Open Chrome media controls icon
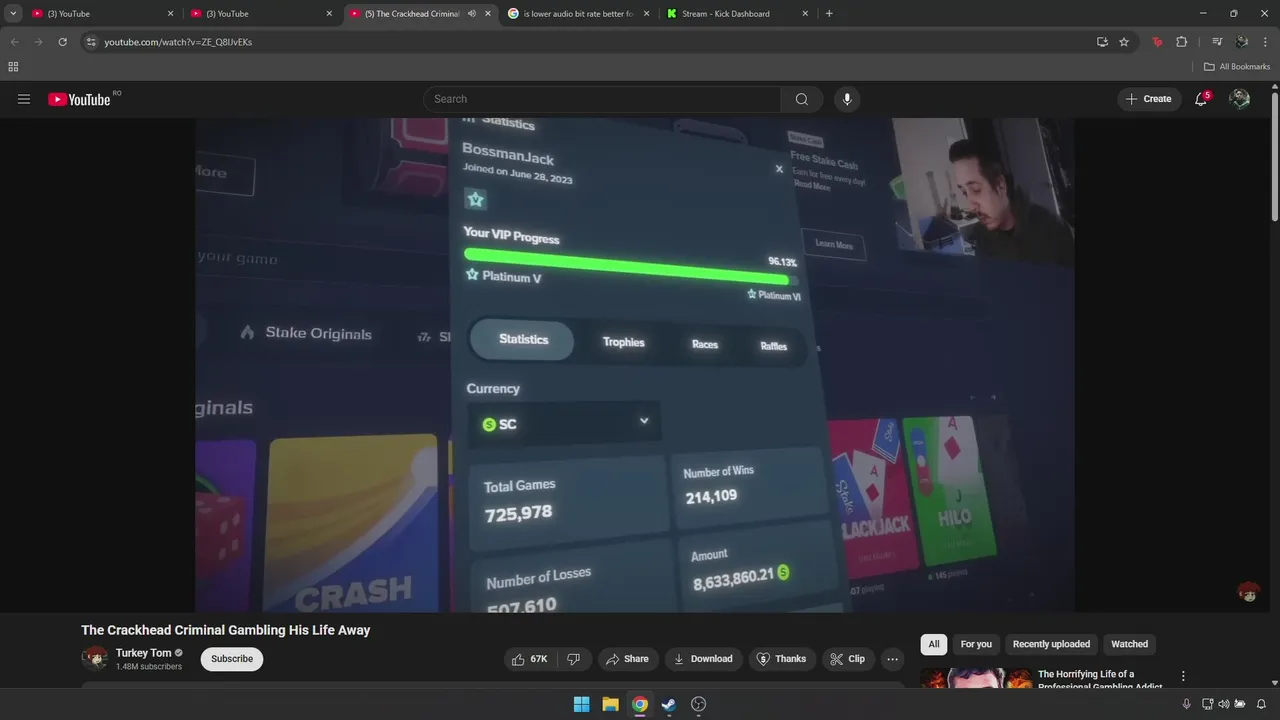The height and width of the screenshot is (720, 1280). click(x=1217, y=42)
